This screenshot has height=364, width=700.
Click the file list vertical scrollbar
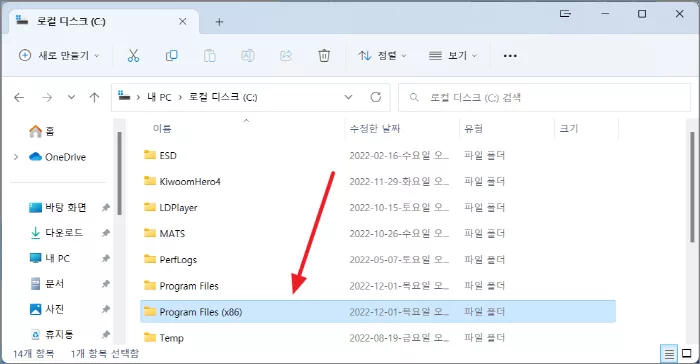(x=692, y=188)
